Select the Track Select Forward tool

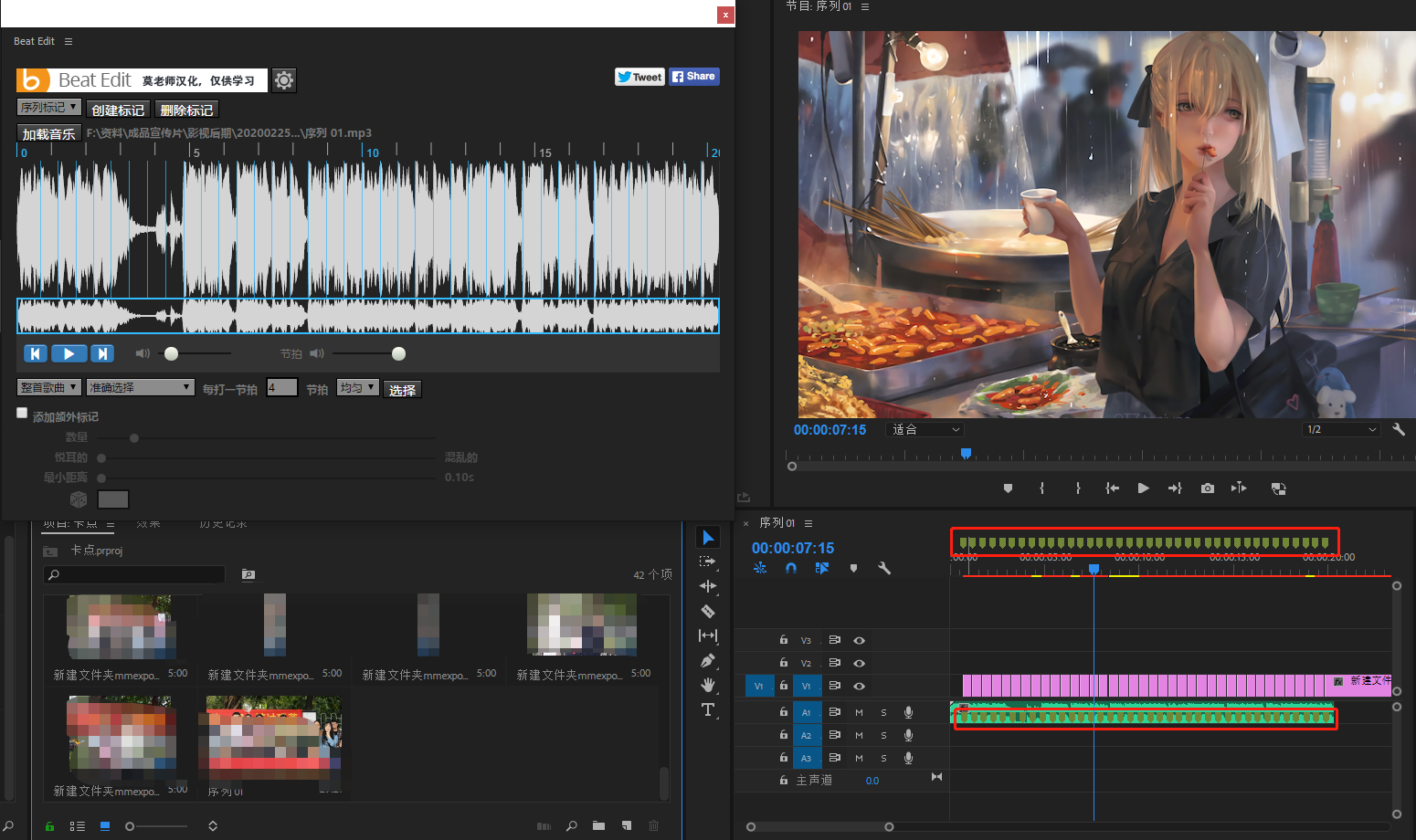(x=708, y=562)
